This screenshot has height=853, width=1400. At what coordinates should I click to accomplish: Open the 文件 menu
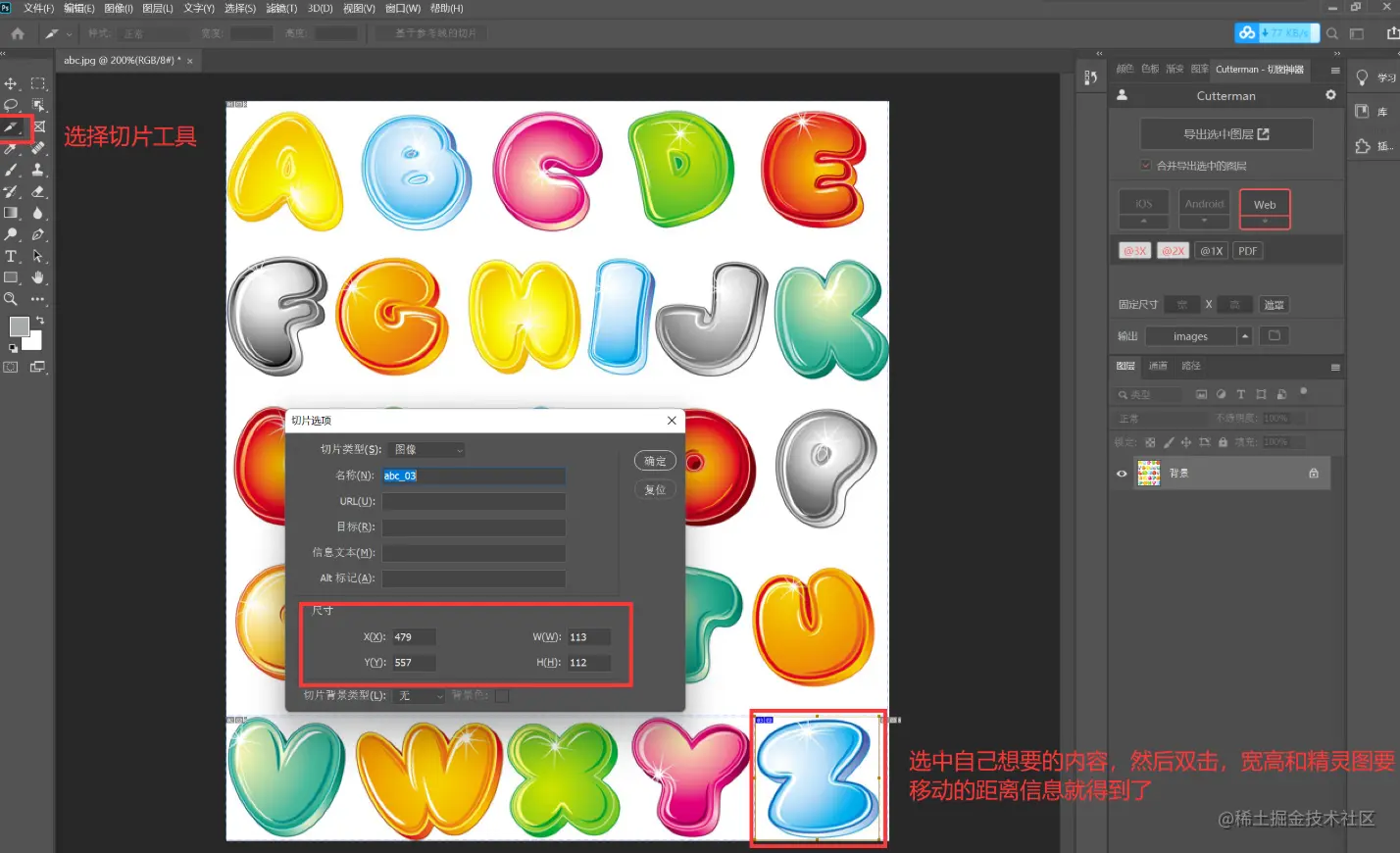click(x=38, y=8)
